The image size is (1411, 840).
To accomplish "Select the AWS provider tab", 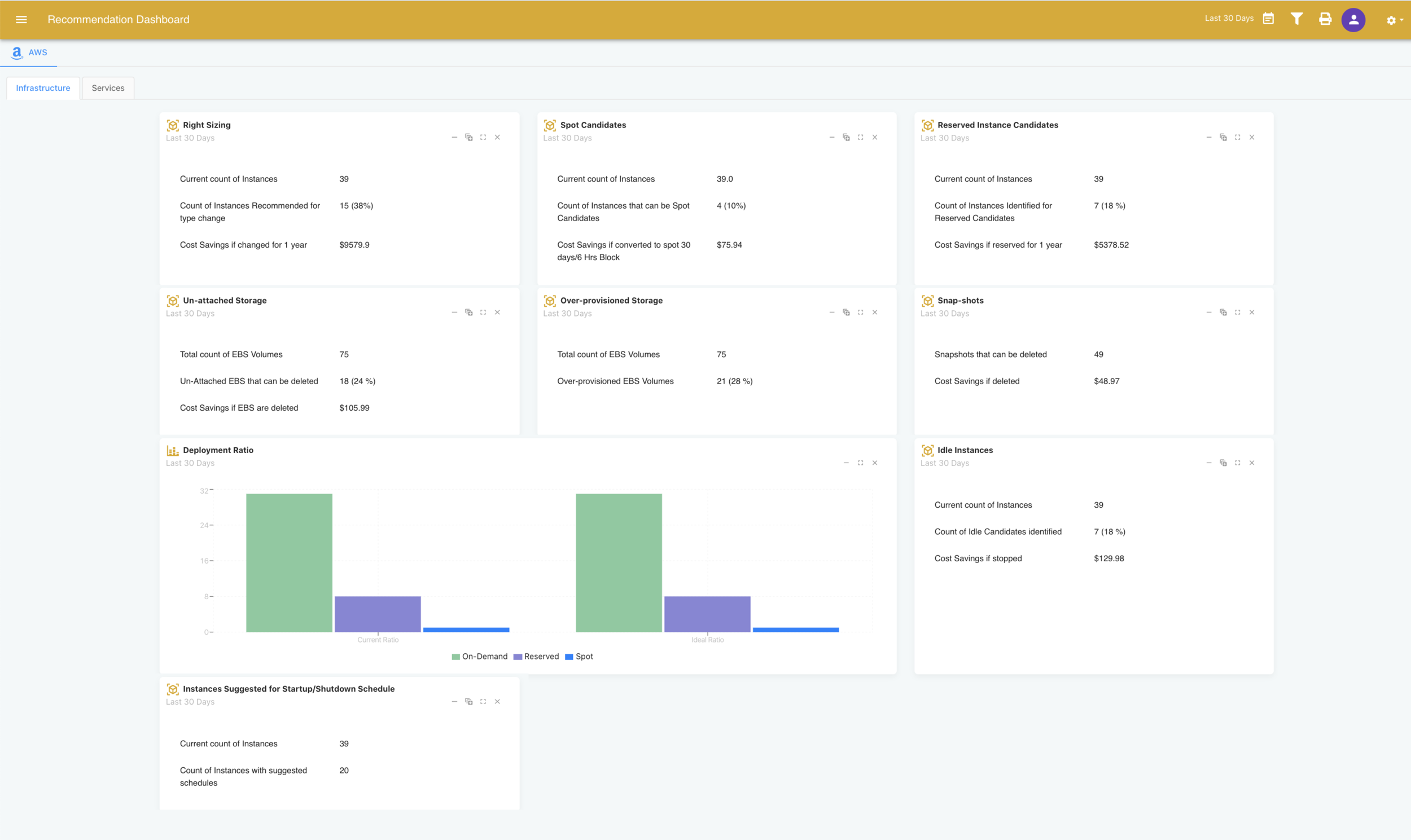I will [29, 52].
